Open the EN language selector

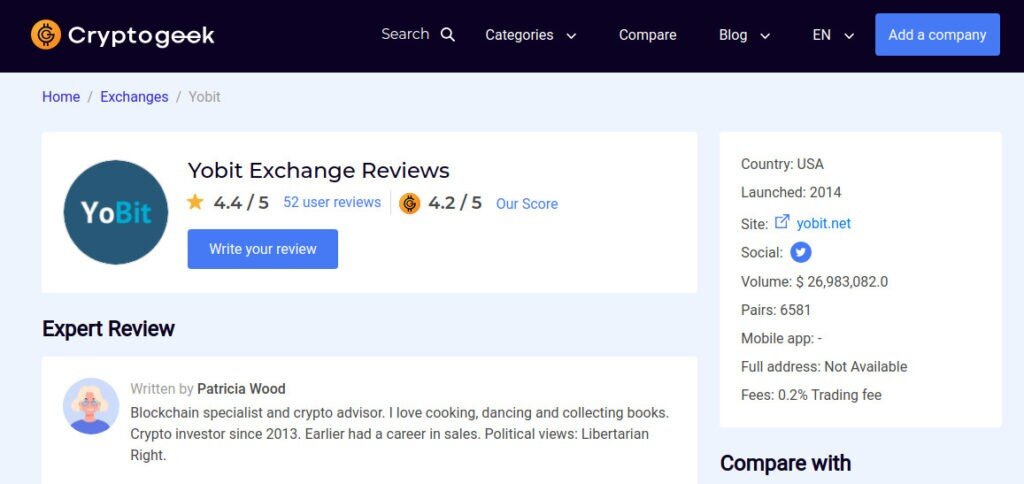[833, 35]
